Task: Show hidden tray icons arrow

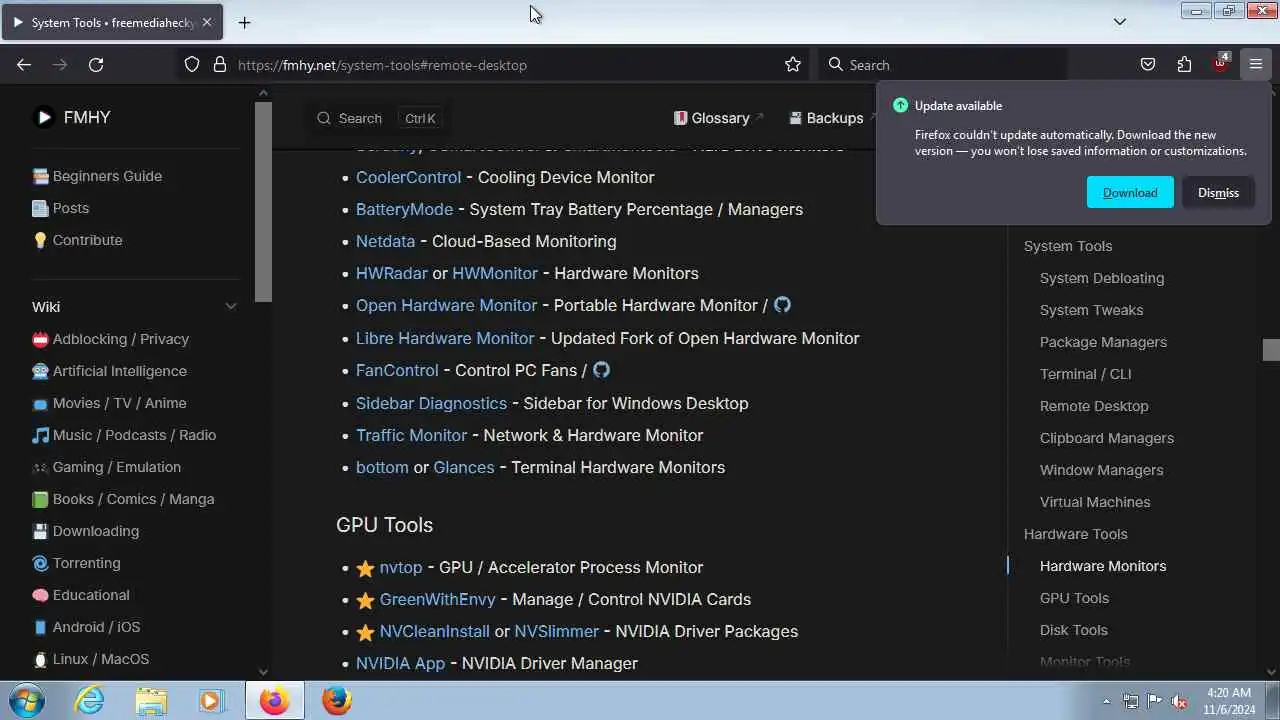Action: point(1106,702)
